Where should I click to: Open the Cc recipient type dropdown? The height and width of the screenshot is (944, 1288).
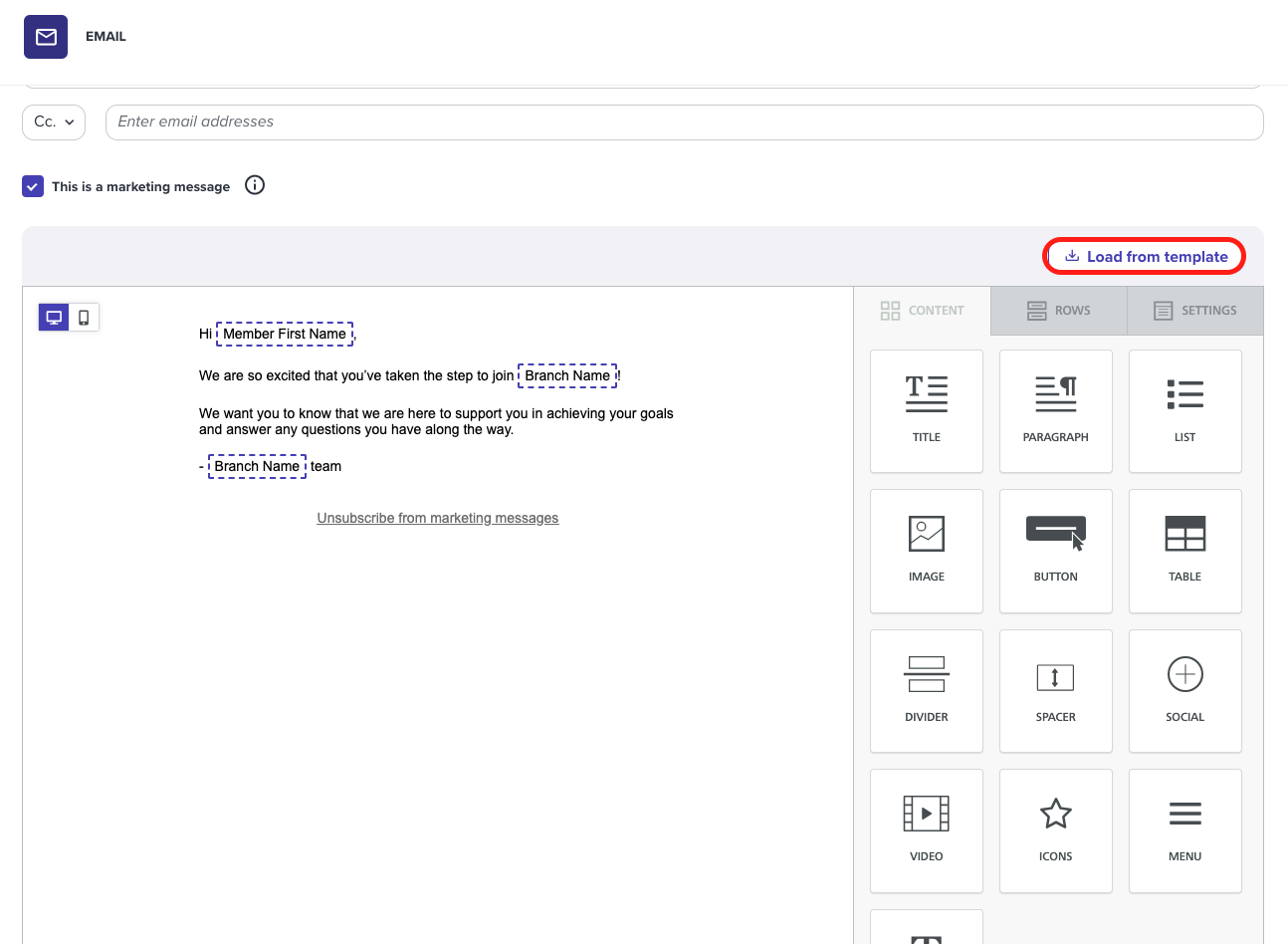pyautogui.click(x=53, y=121)
